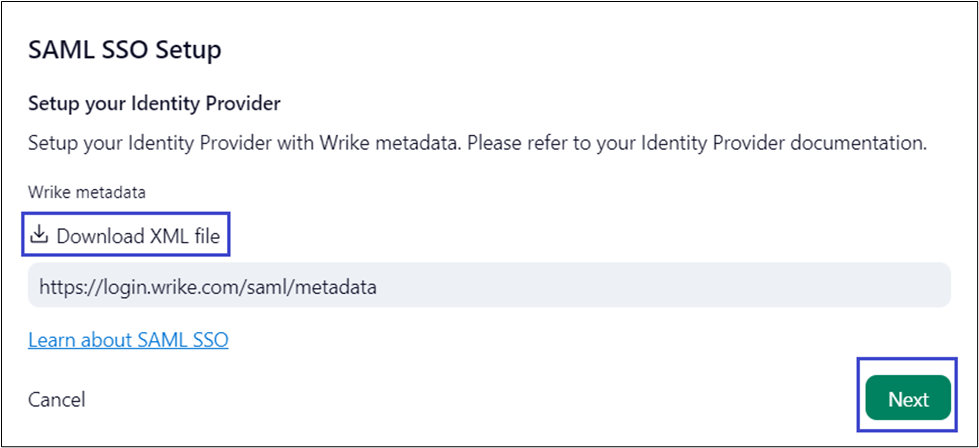Click the Wrike metadata label

click(x=87, y=189)
